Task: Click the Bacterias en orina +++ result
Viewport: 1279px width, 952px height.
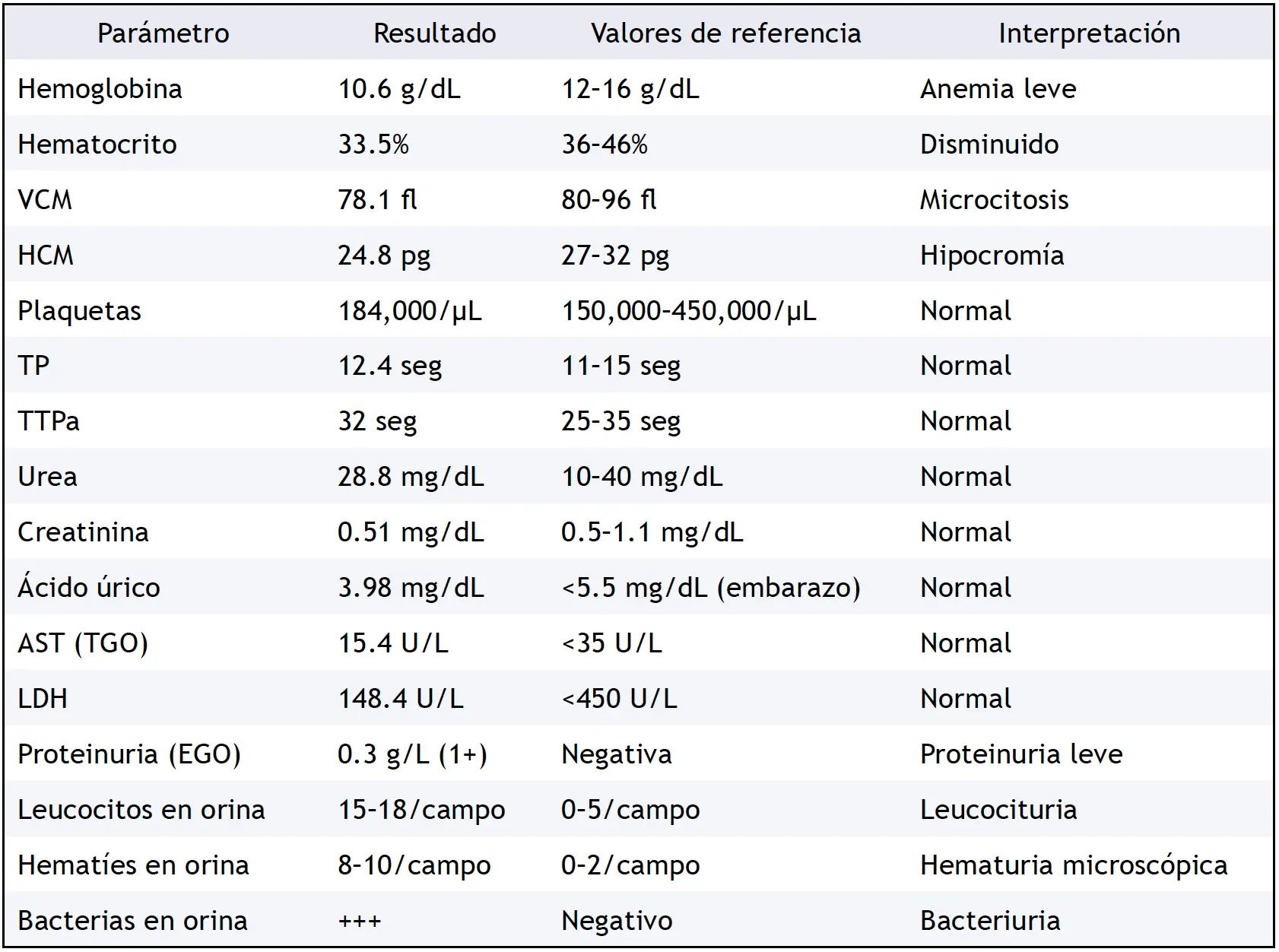Action: point(359,921)
